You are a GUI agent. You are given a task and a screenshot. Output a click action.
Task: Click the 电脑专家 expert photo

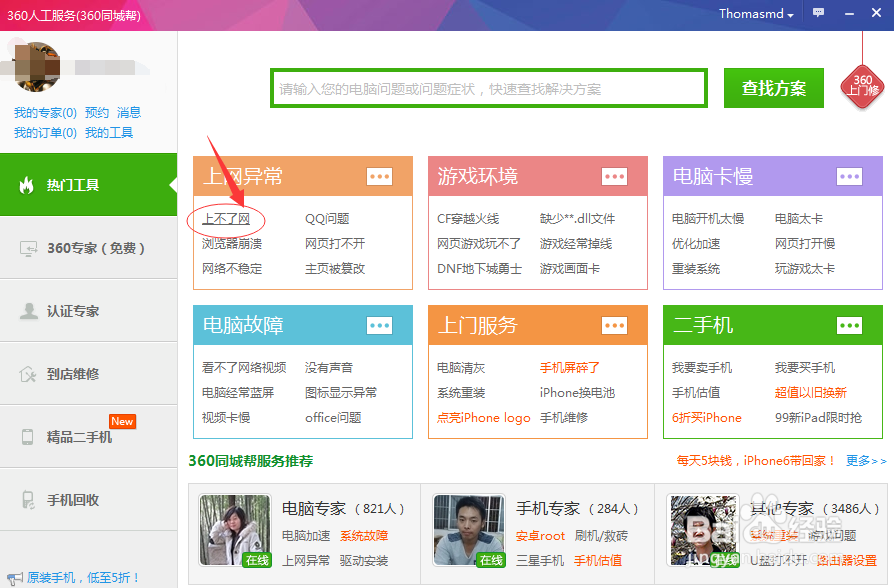[235, 530]
